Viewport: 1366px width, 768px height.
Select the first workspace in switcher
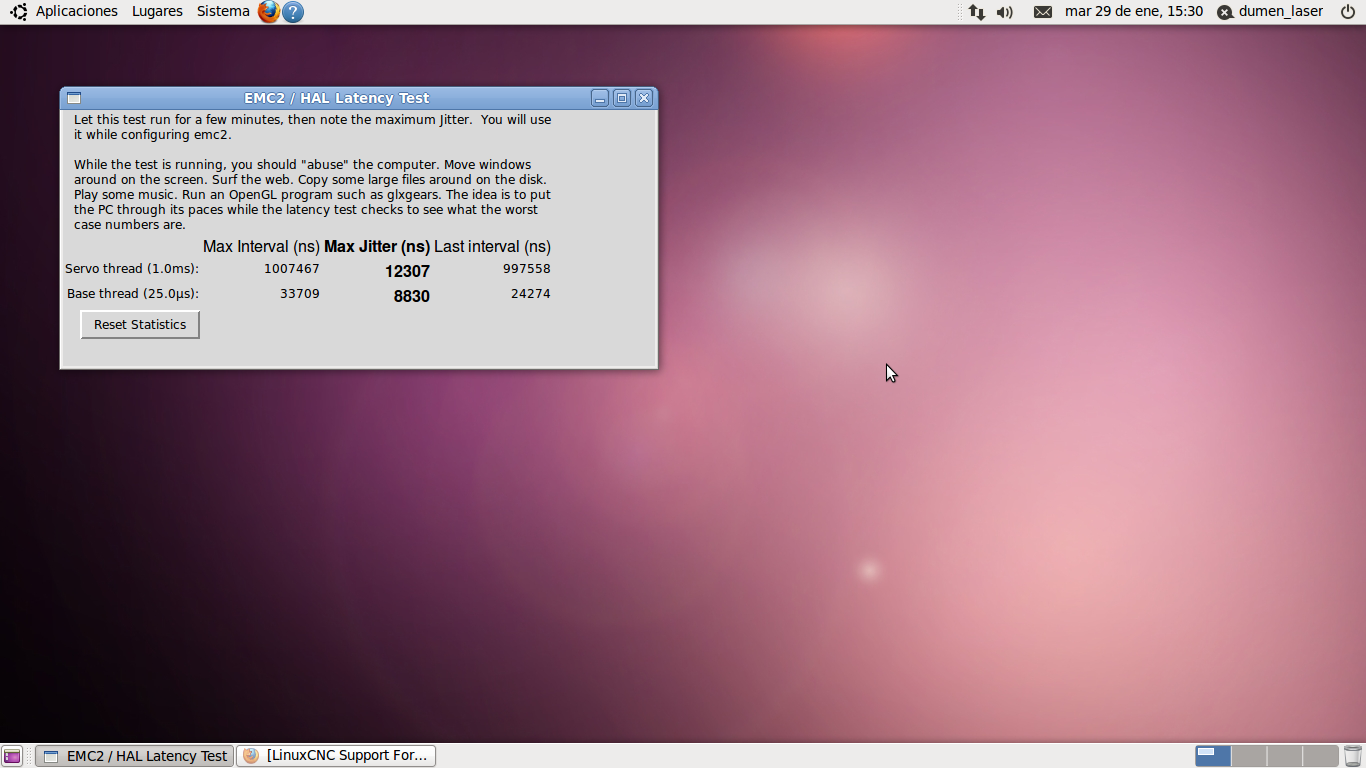[1213, 756]
